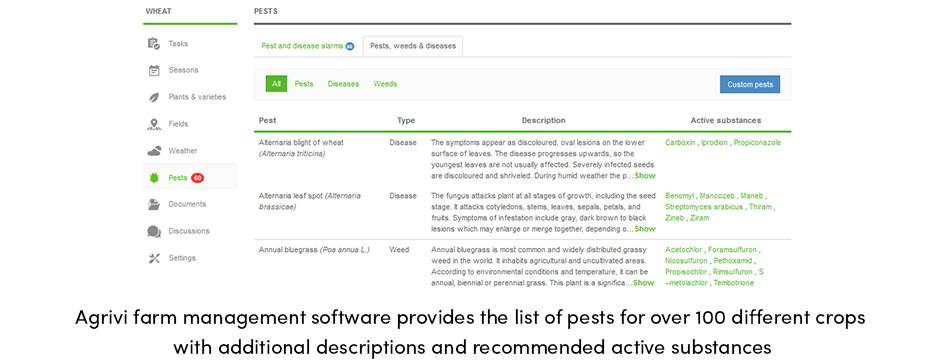The height and width of the screenshot is (362, 940).
Task: Filter the list by Weeds
Action: click(x=385, y=84)
